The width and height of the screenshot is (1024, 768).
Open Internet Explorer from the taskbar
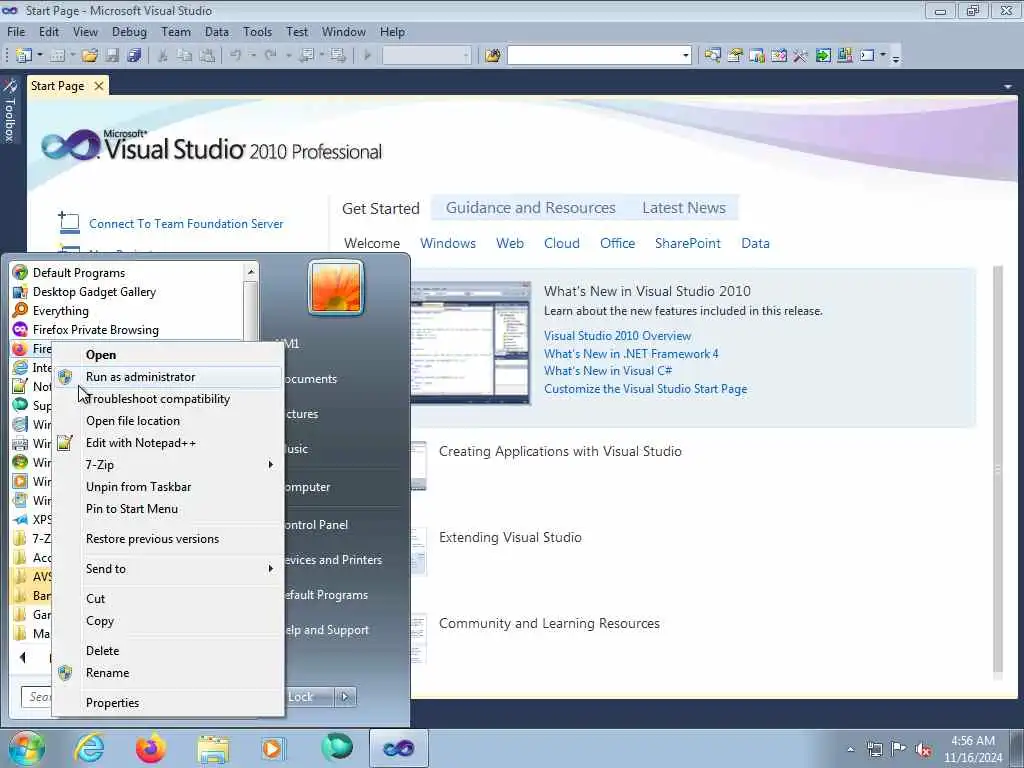tap(89, 748)
